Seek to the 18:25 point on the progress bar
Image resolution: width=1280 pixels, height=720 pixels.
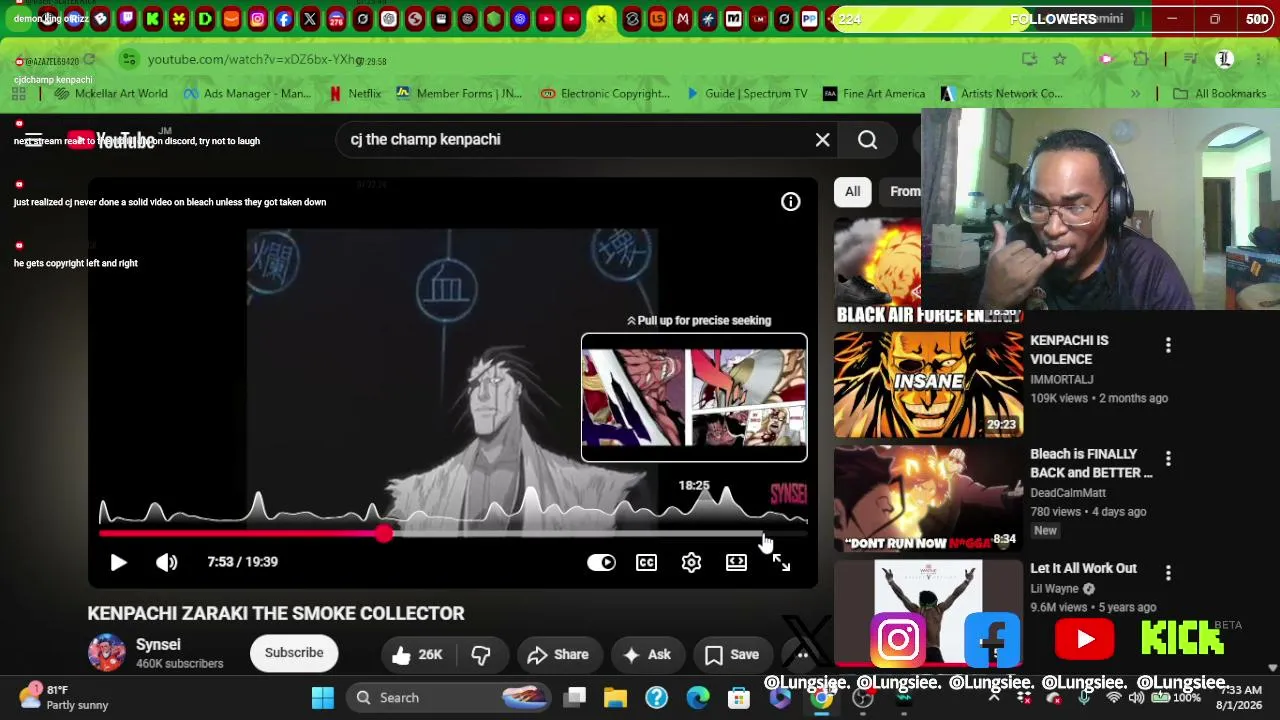(764, 534)
